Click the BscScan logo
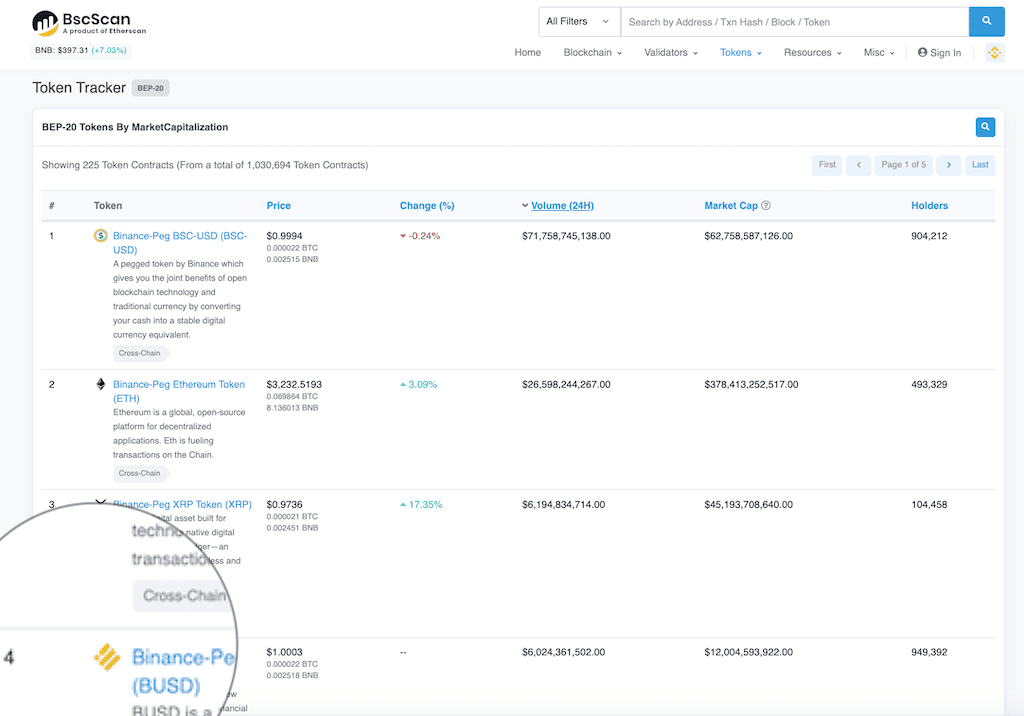Screen dimensions: 1024x716 point(89,23)
